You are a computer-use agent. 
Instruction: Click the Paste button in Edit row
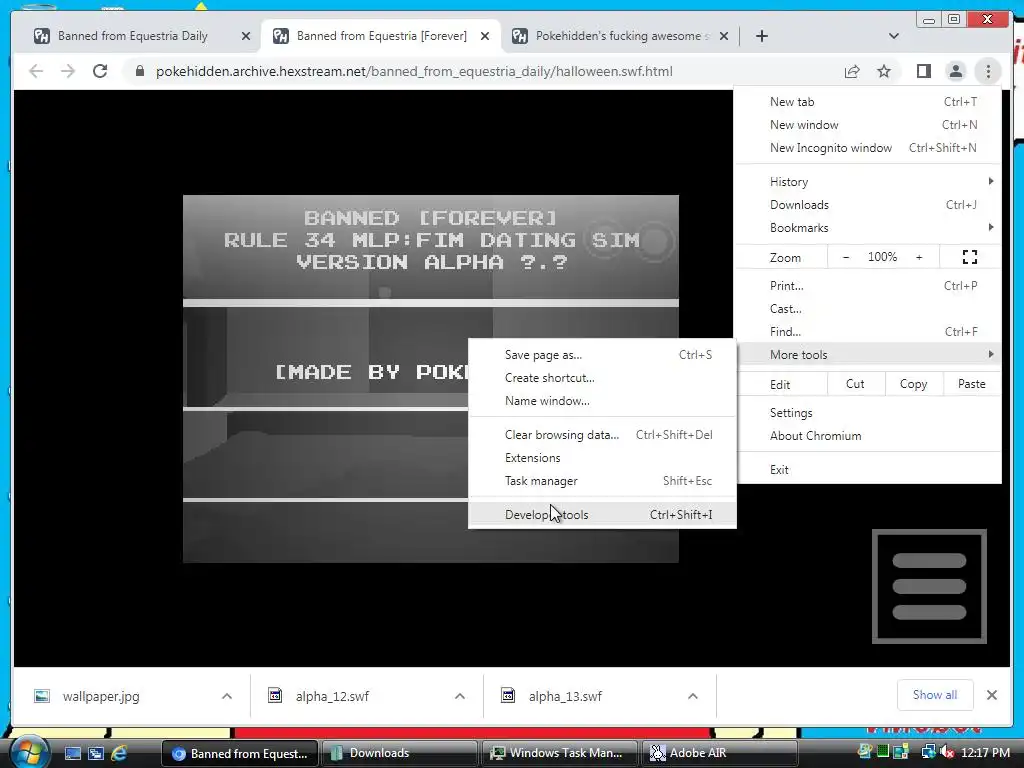coord(972,384)
